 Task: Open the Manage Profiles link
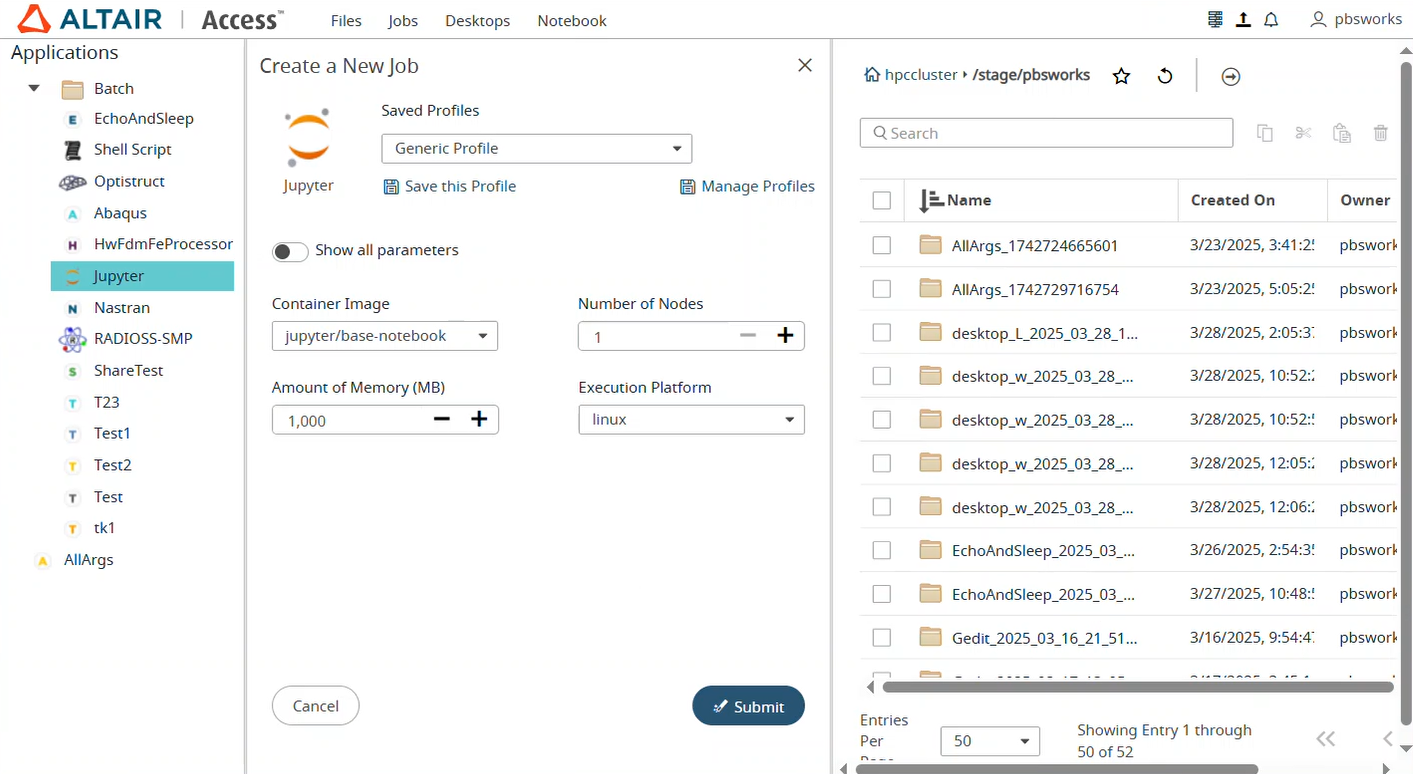747,186
